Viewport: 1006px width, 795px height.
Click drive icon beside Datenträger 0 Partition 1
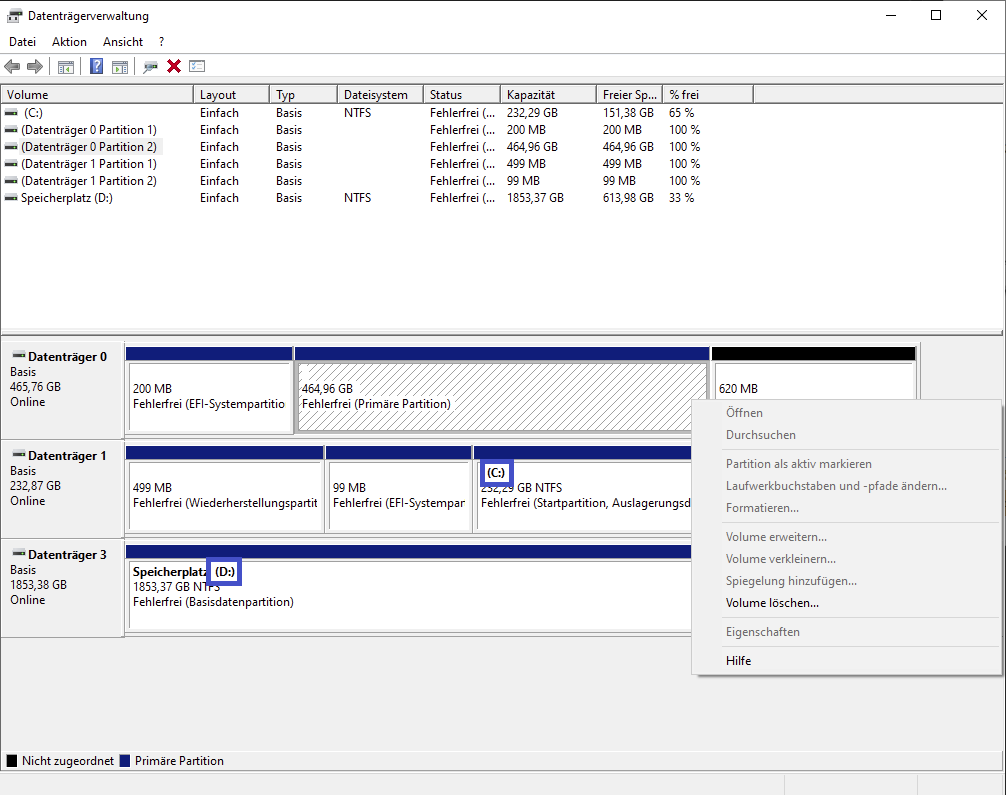click(x=11, y=130)
